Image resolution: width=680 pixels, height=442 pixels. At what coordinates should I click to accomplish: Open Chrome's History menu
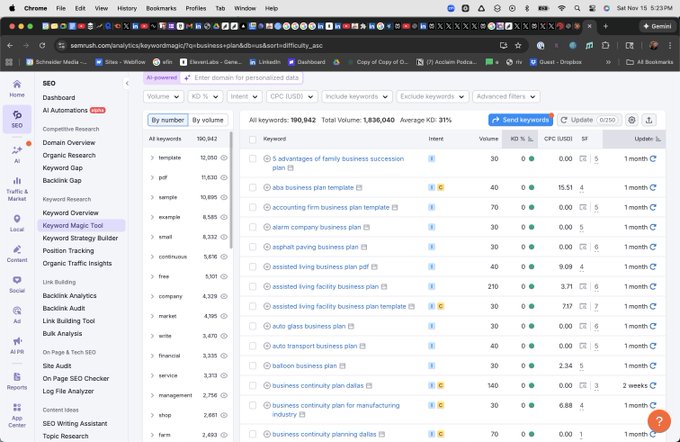[x=127, y=8]
